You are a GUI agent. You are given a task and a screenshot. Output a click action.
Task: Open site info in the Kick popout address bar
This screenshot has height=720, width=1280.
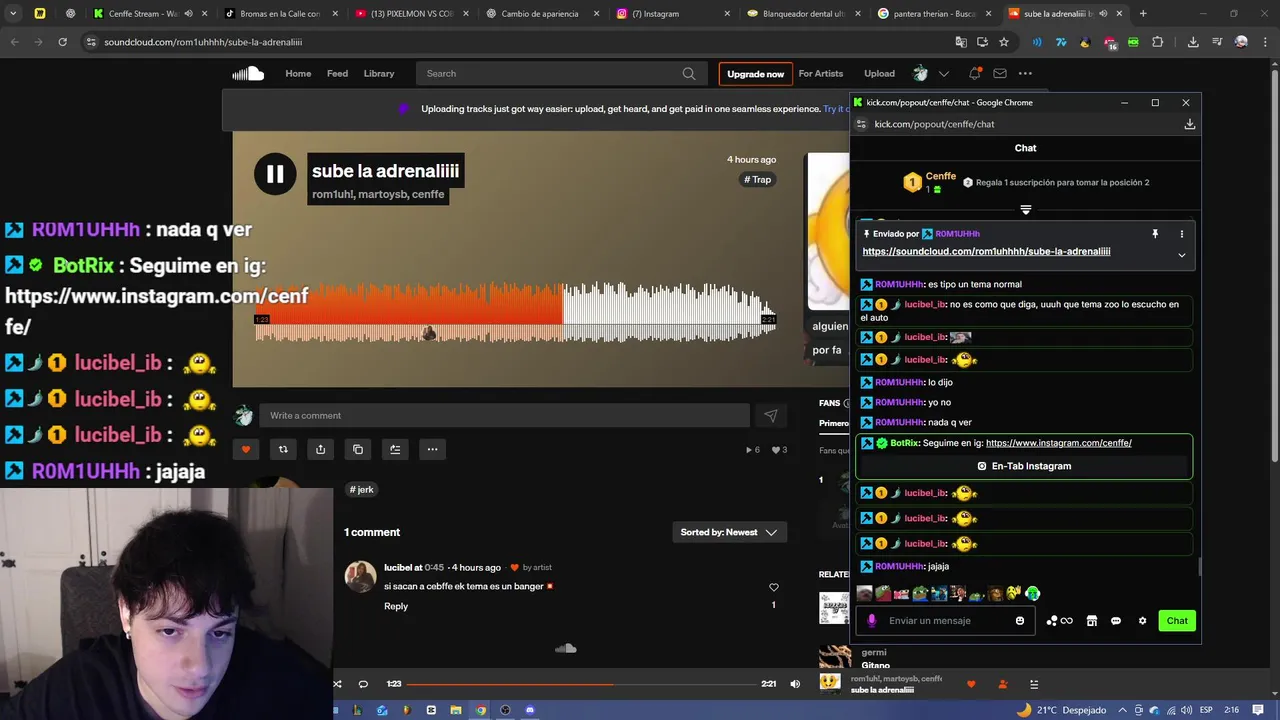862,124
